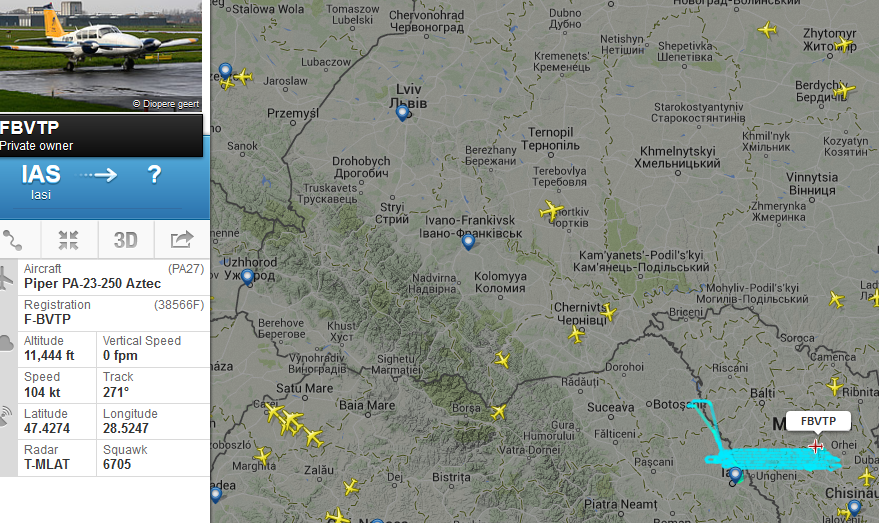Click the red selected FBVTP aircraft marker
879x523 pixels.
pyautogui.click(x=816, y=446)
